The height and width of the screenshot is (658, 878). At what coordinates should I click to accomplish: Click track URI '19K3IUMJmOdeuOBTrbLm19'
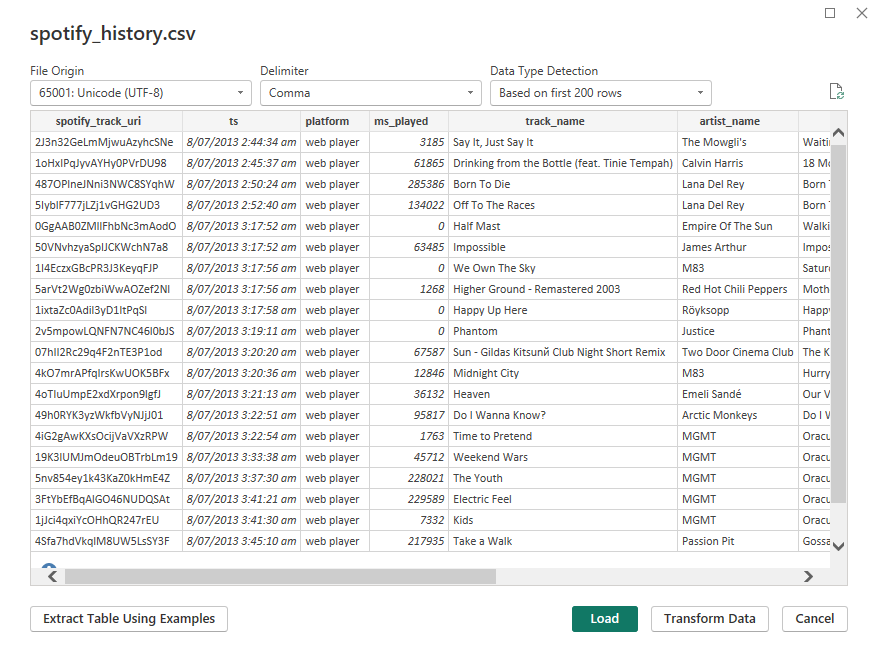click(106, 458)
